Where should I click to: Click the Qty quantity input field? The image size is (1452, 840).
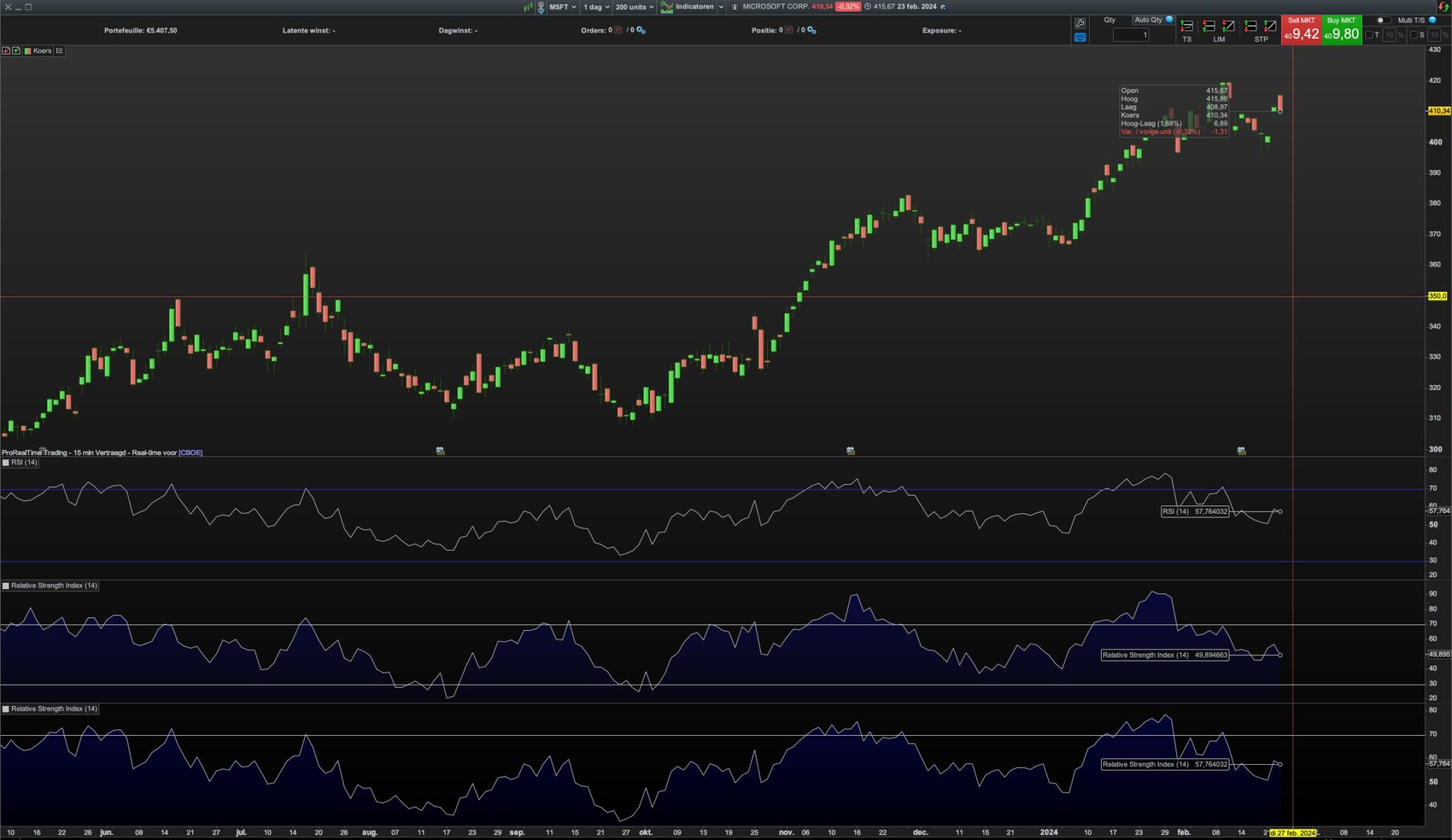1131,35
